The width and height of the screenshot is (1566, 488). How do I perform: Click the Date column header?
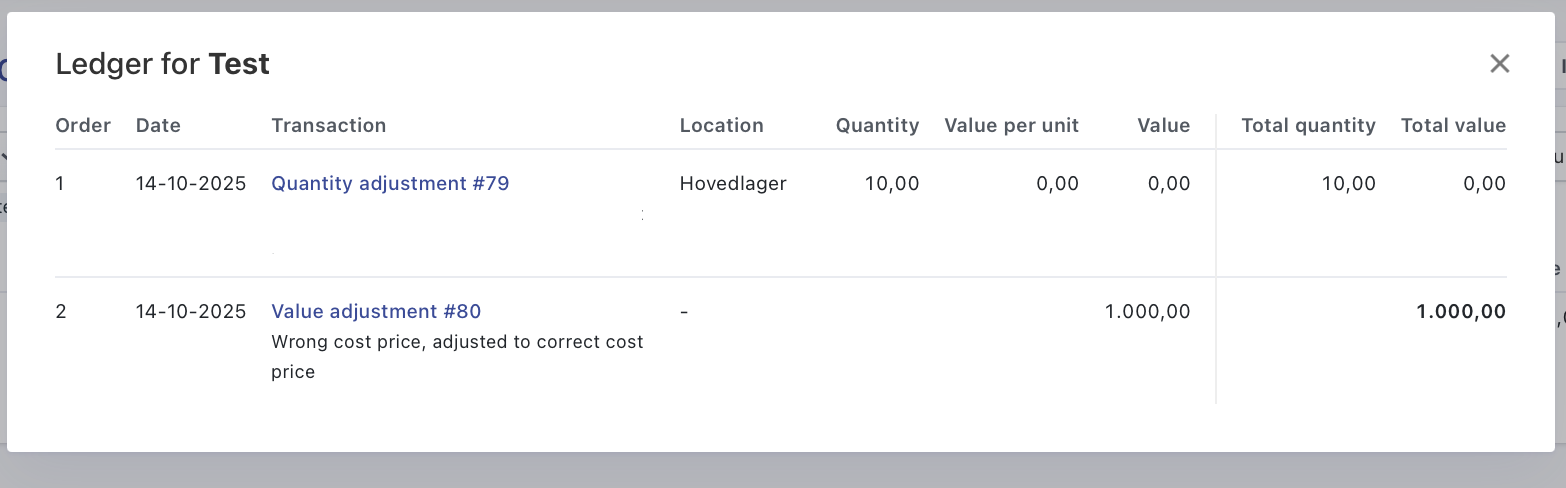click(158, 126)
